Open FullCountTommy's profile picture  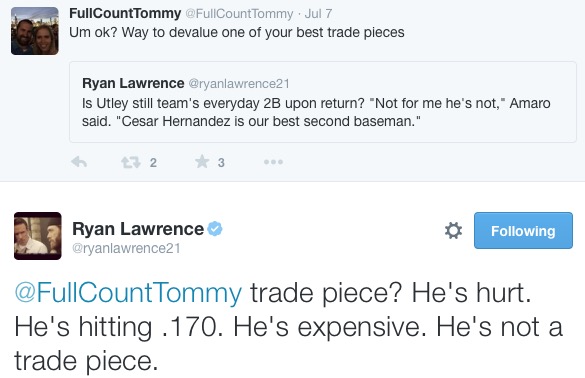pyautogui.click(x=35, y=31)
